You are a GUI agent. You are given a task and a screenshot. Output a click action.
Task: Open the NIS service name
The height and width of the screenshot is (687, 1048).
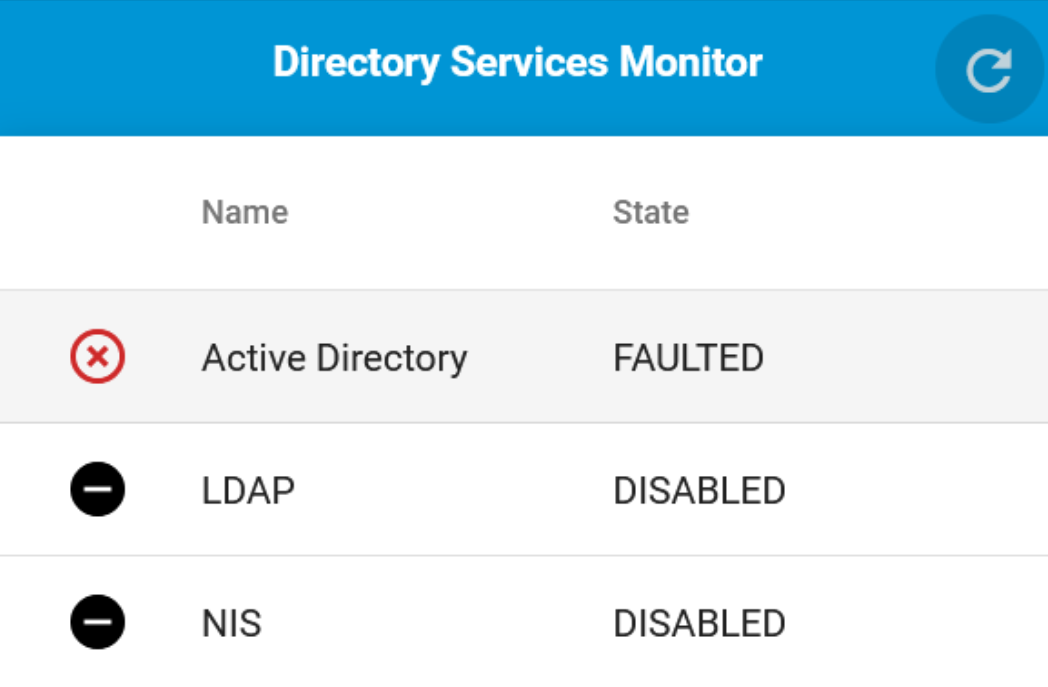point(232,624)
